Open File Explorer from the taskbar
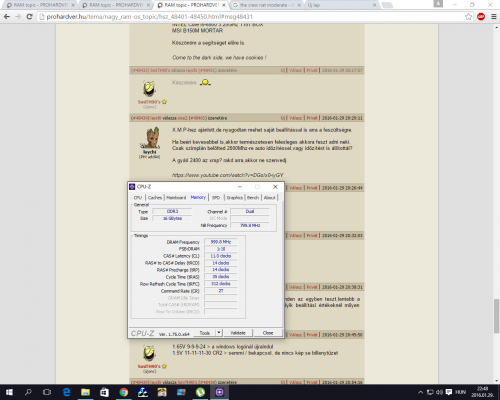Viewport: 500px width, 400px height. pos(85,392)
